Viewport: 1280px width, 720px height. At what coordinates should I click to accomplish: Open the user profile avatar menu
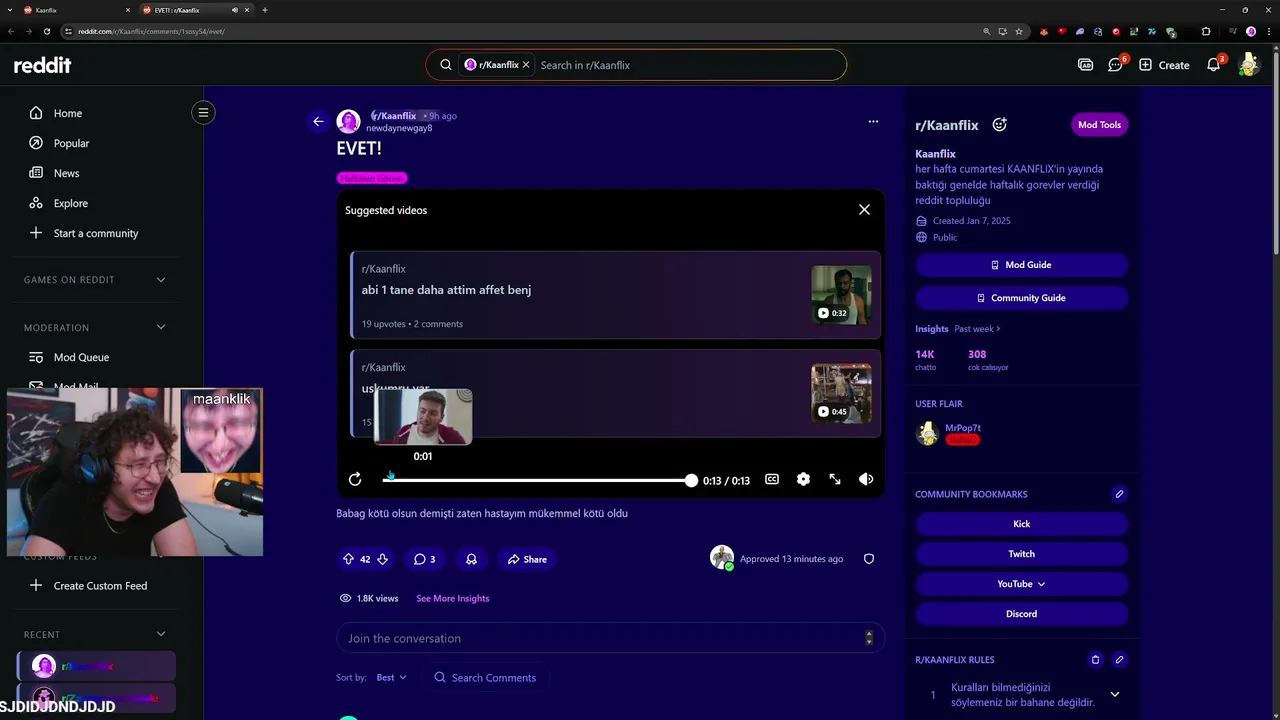click(1248, 65)
